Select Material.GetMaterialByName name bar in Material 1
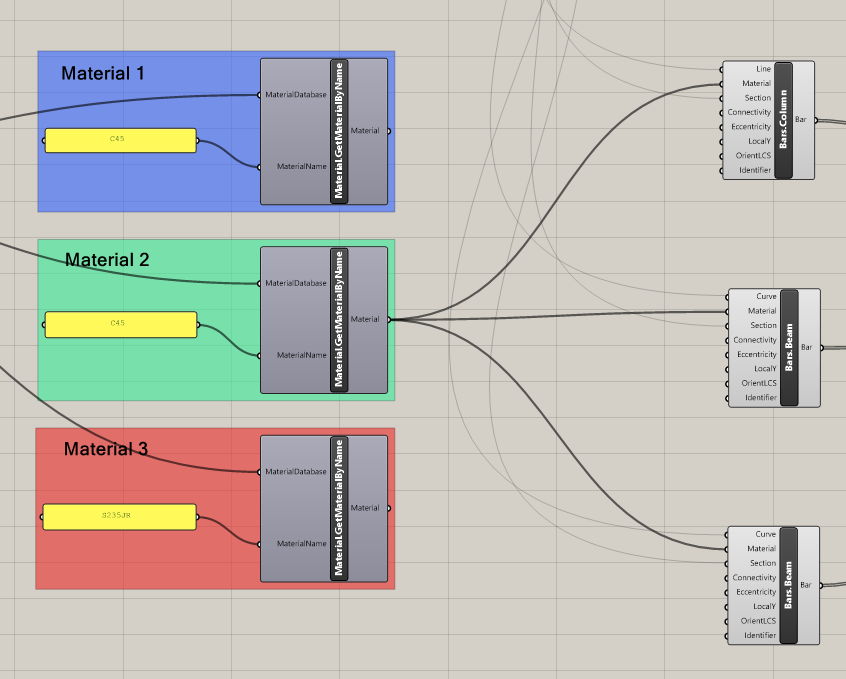Viewport: 846px width, 679px height. tap(339, 131)
